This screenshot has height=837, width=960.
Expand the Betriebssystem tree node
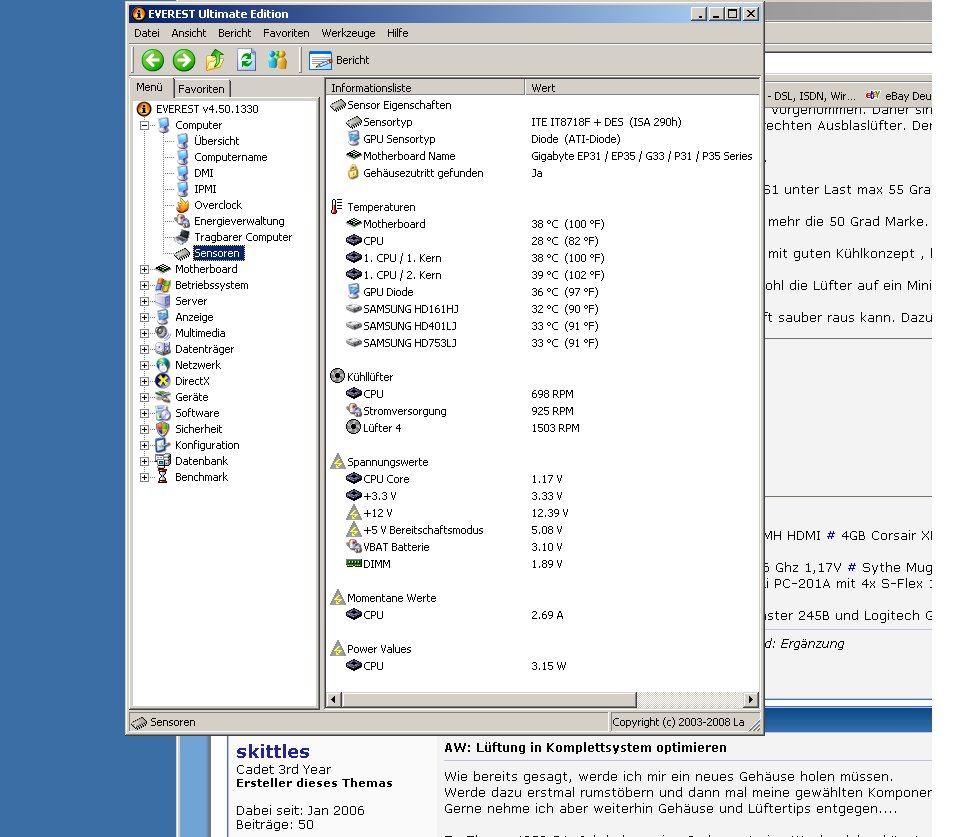[x=144, y=285]
